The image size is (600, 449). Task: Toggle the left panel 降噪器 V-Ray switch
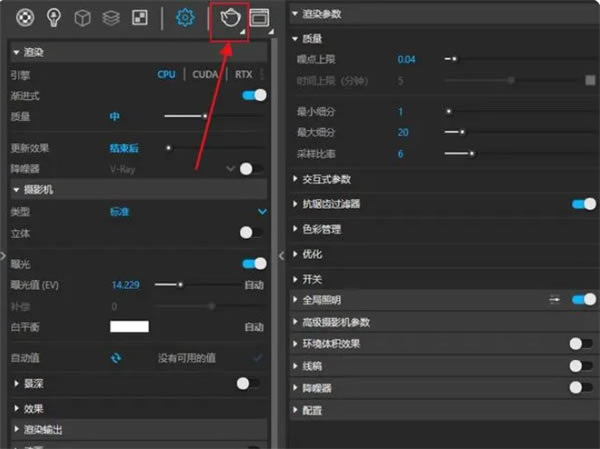click(251, 168)
